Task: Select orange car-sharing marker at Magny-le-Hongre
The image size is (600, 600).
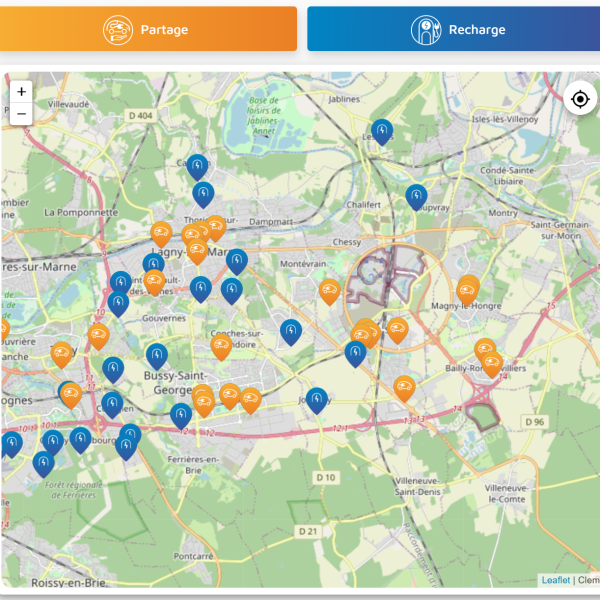Action: pyautogui.click(x=467, y=290)
